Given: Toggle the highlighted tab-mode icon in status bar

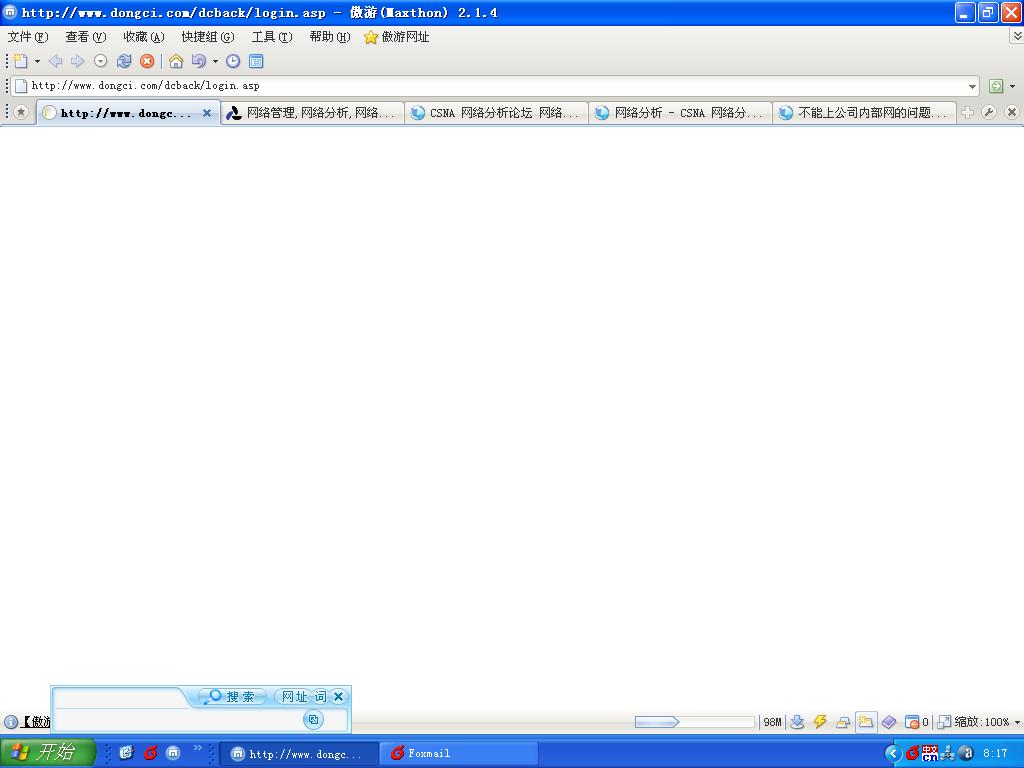Looking at the screenshot, I should coord(866,722).
